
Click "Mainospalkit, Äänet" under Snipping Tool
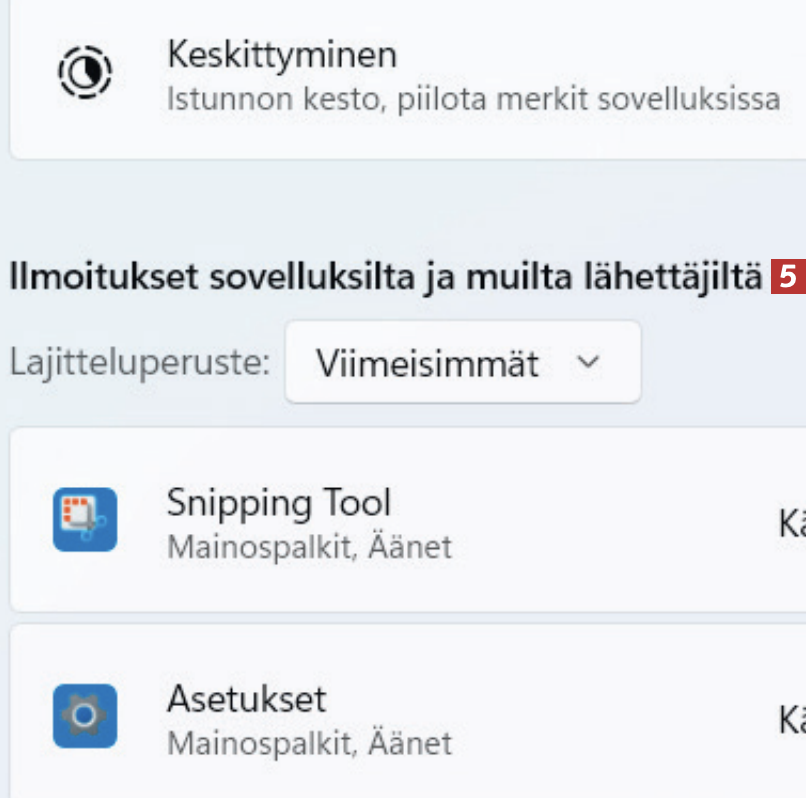[309, 547]
